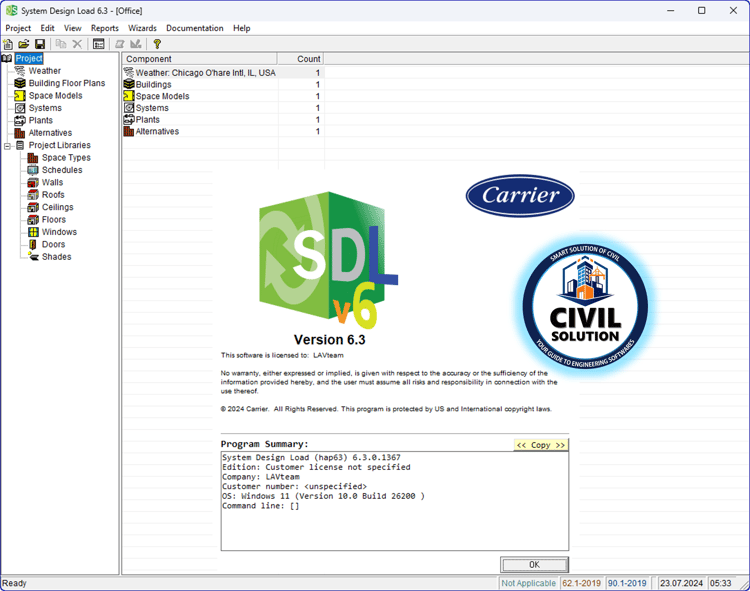Select Systems row in component list
Image resolution: width=750 pixels, height=591 pixels.
coord(223,108)
